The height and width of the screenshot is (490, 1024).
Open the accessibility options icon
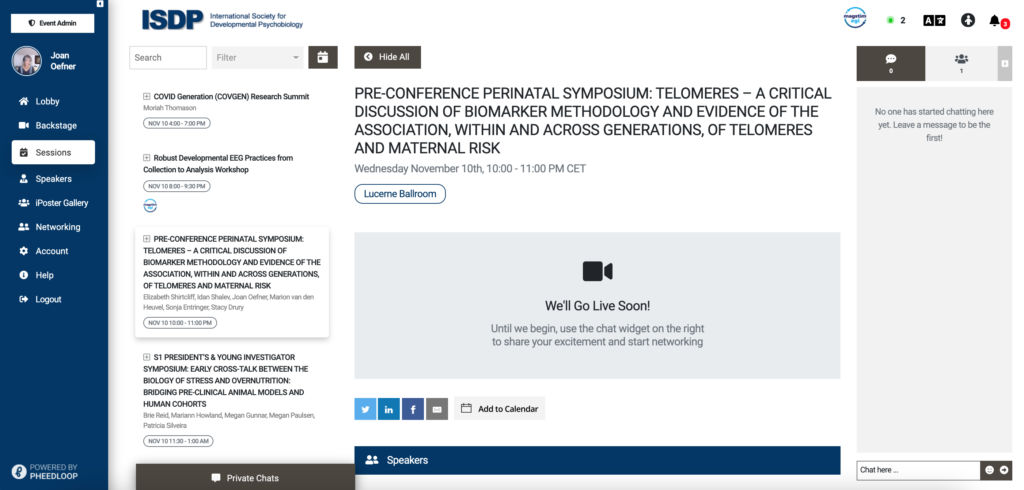(968, 20)
